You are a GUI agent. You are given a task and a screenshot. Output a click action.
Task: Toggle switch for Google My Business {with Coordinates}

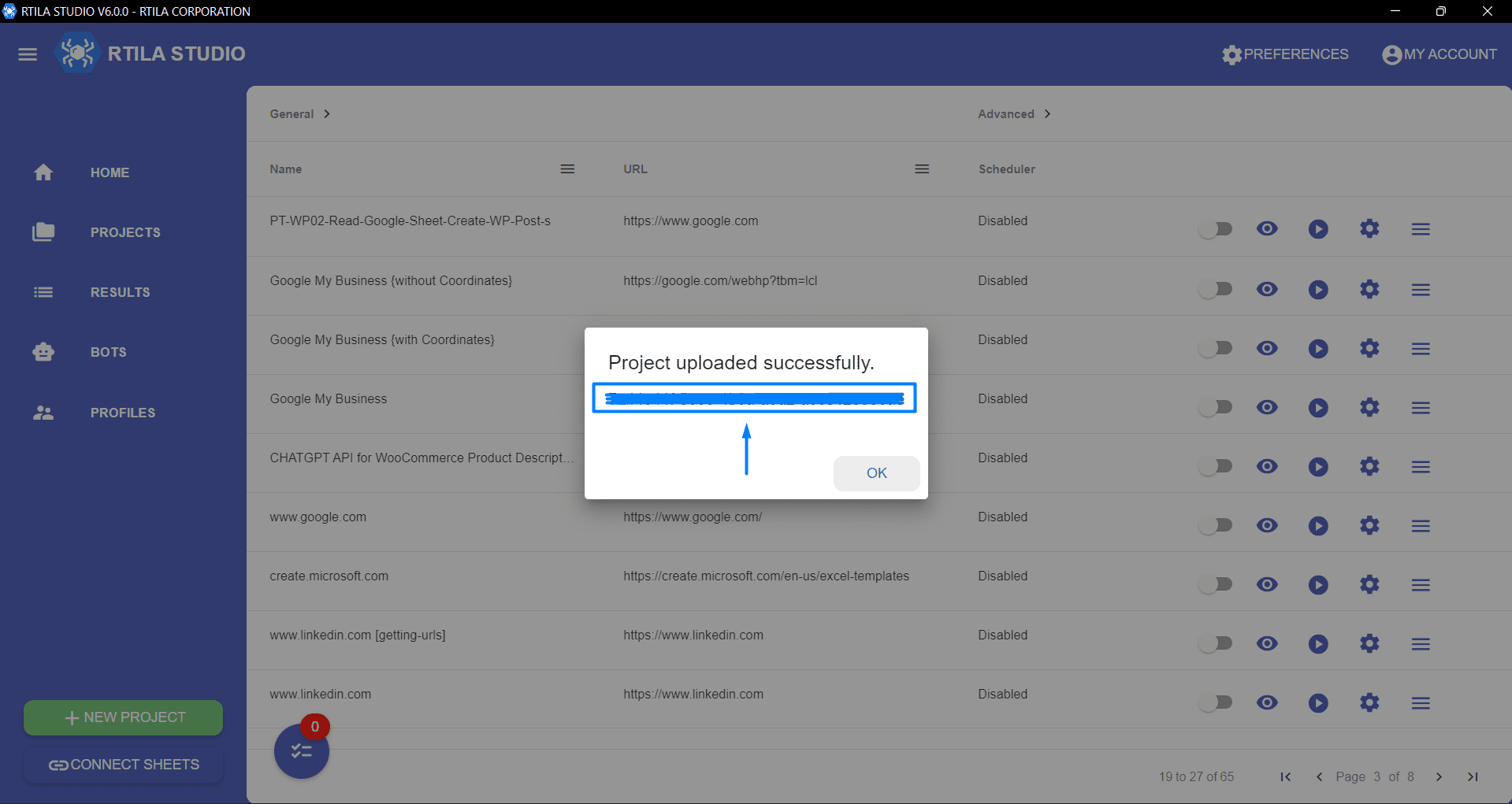coord(1215,348)
